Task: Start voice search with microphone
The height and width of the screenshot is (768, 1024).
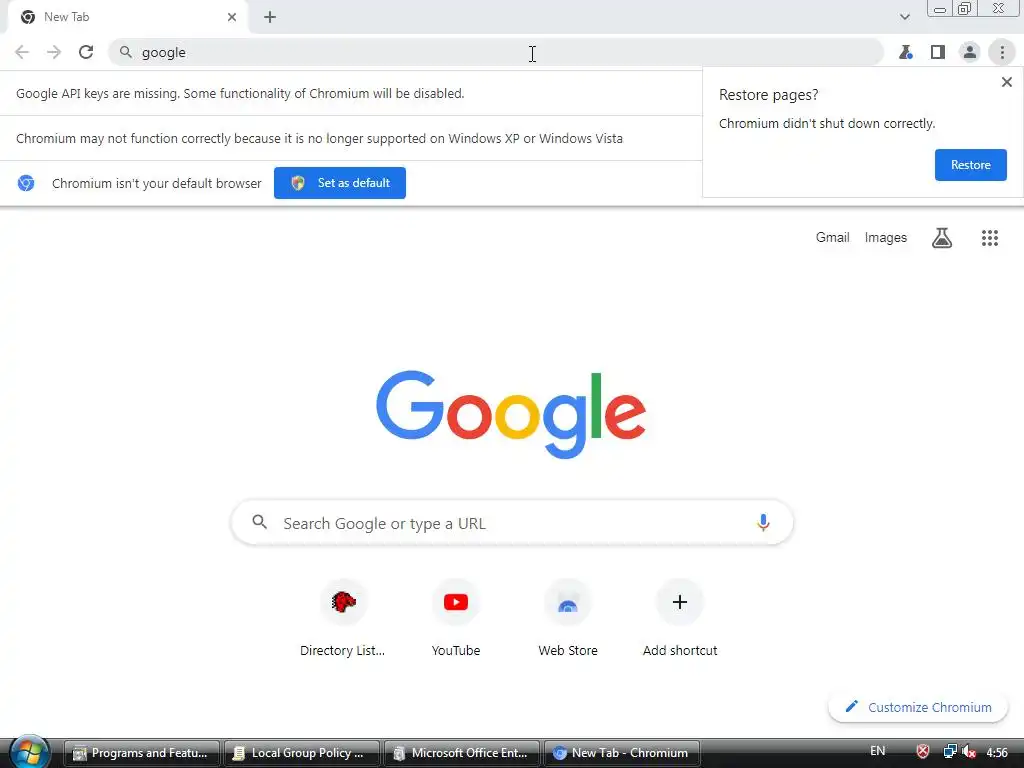Action: click(763, 522)
